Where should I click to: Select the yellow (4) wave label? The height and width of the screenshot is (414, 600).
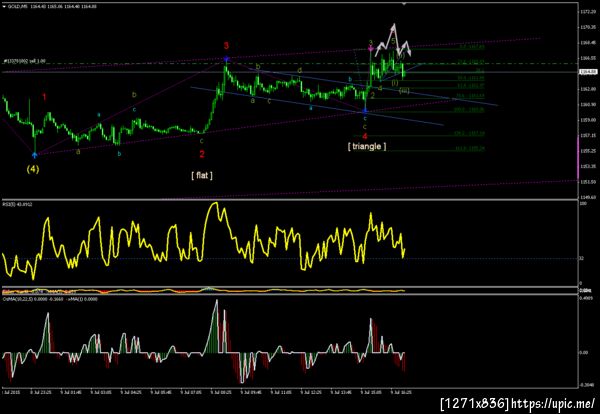[33, 169]
